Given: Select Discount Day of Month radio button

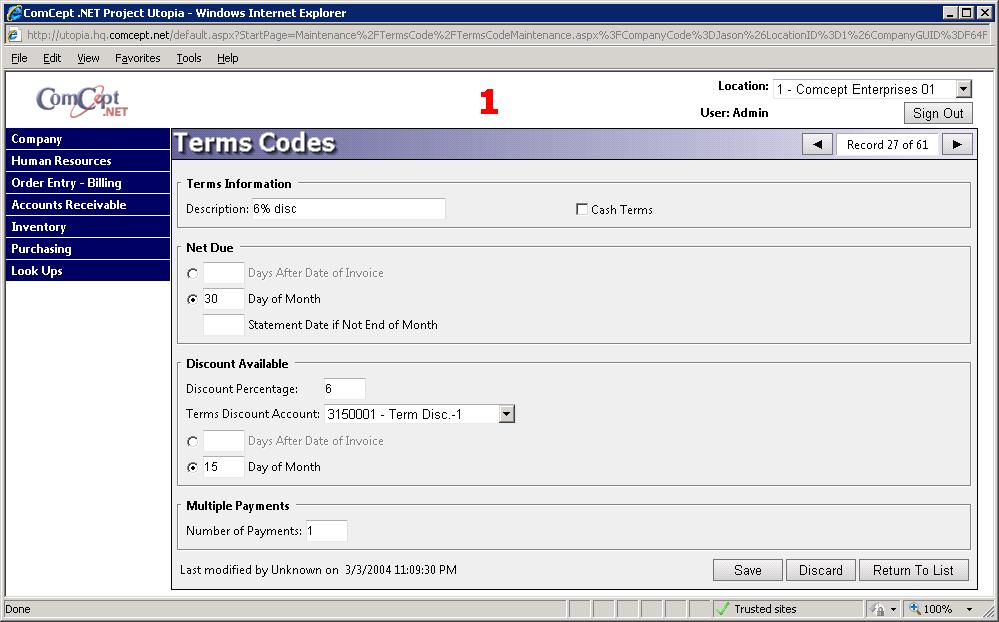Looking at the screenshot, I should point(193,467).
